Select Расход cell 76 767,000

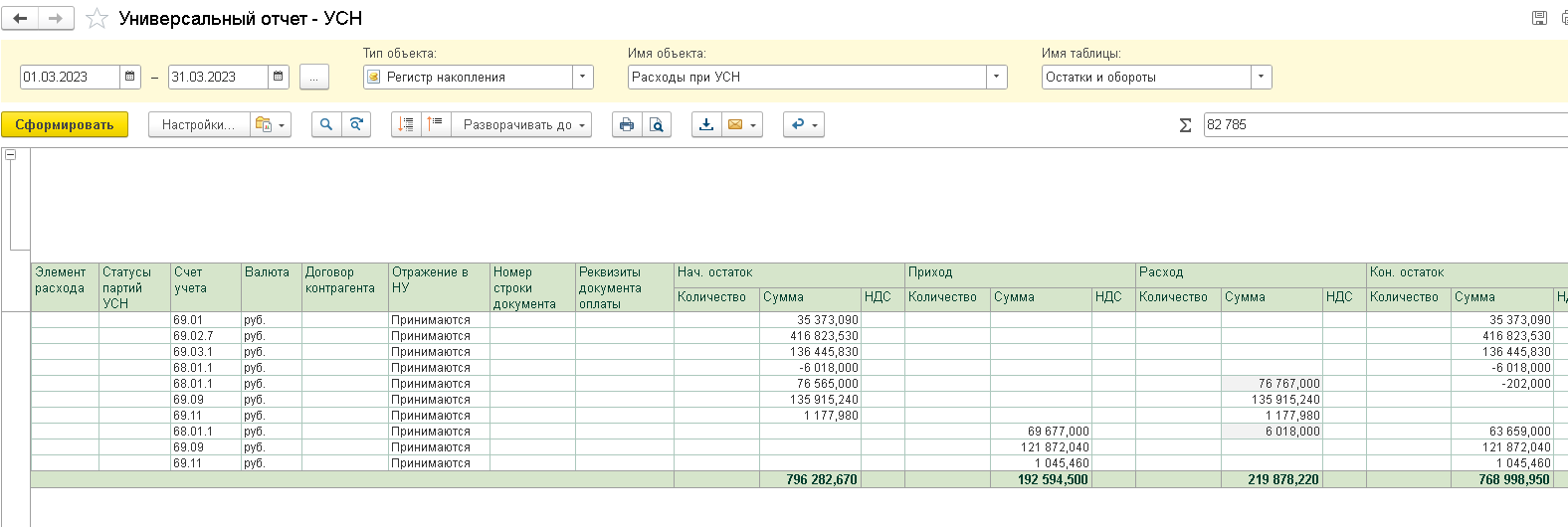pos(1272,384)
